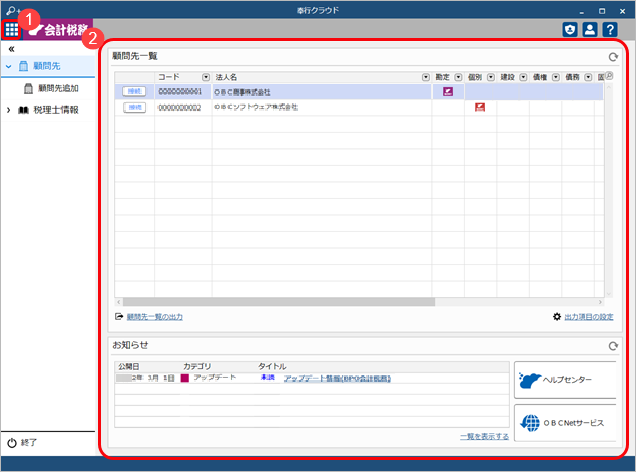Click the 勘定 product icon for OBC商事
The height and width of the screenshot is (472, 636).
point(448,92)
